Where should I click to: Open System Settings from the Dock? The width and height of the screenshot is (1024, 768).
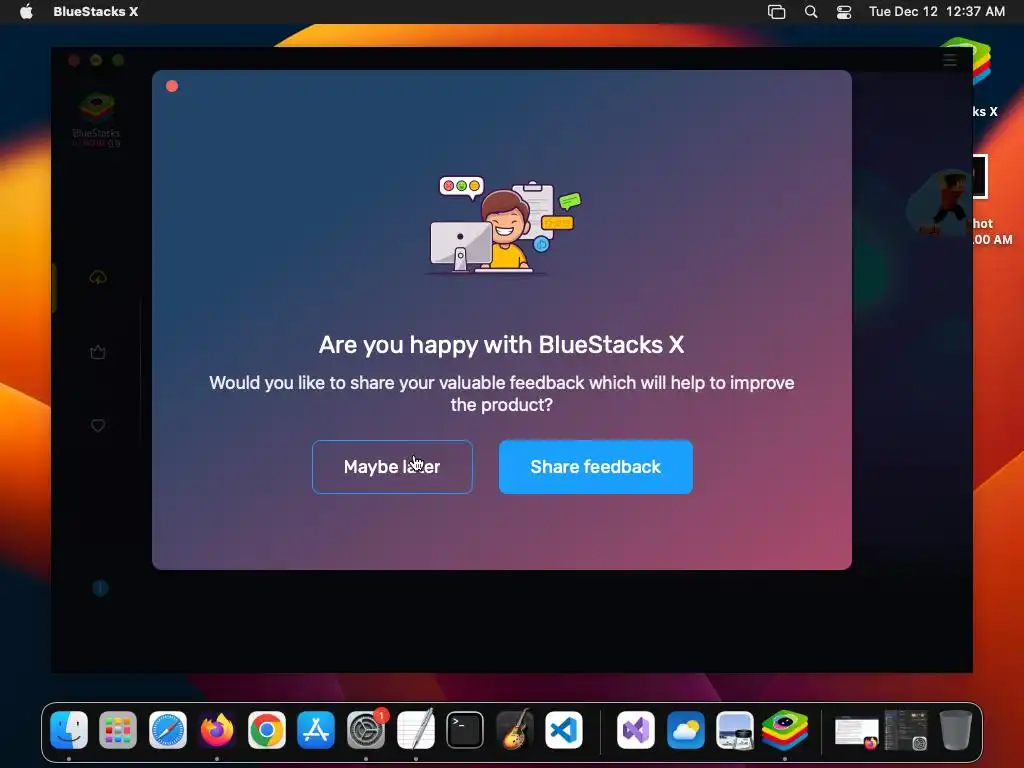[366, 729]
